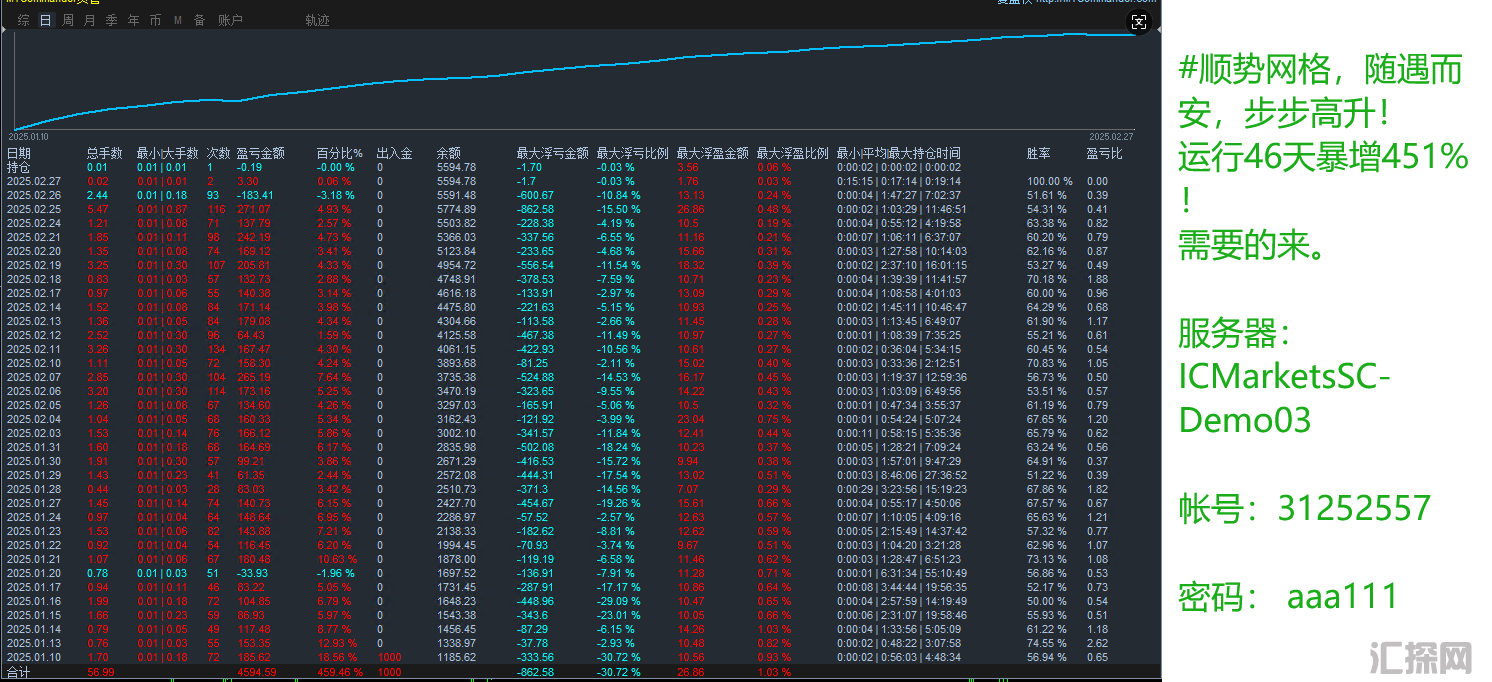Screen dimensions: 1492x682
Task: Select the 2025.02.24 row date
Action: (34, 223)
